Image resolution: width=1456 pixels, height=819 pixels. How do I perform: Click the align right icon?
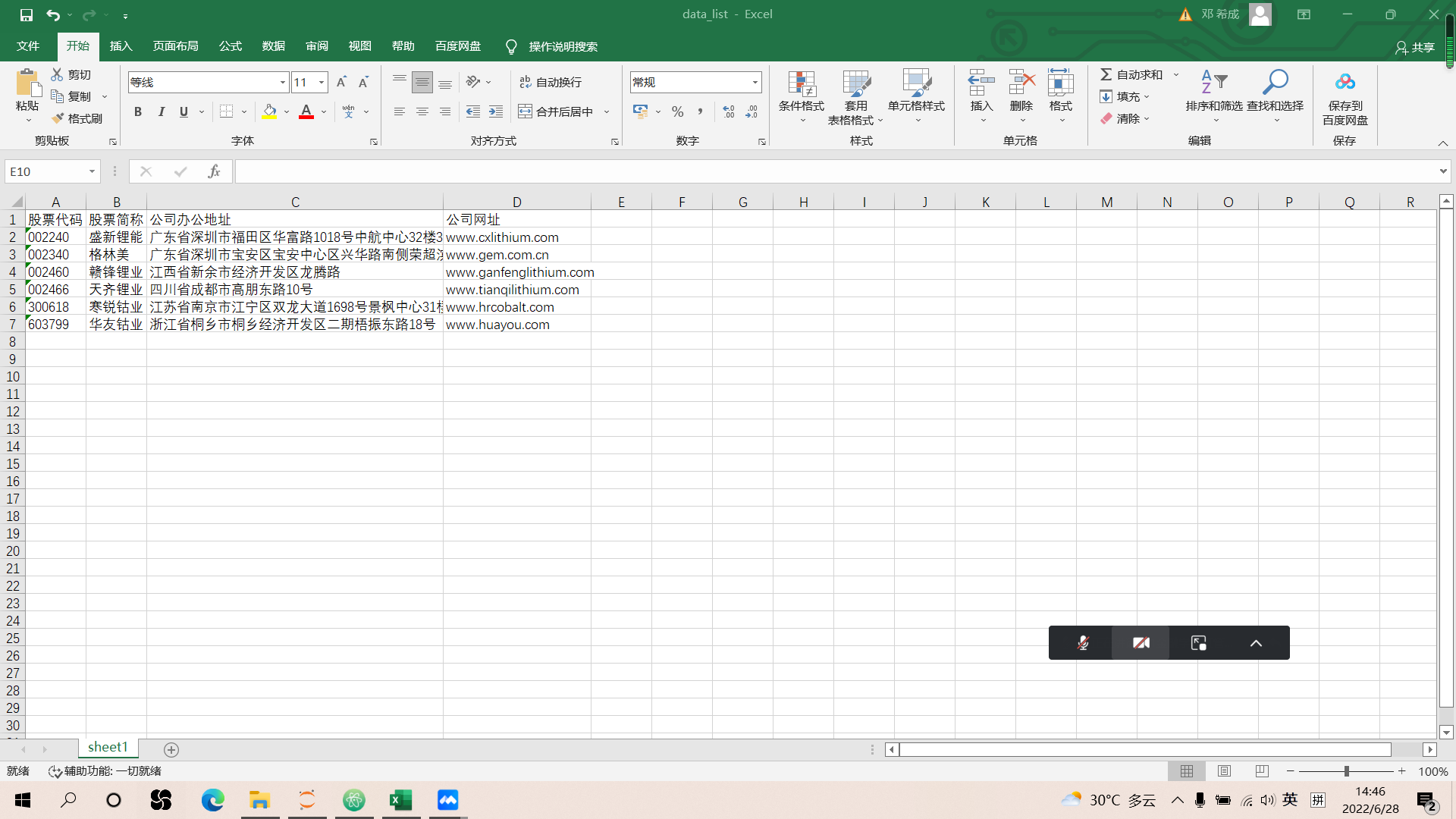tap(445, 111)
